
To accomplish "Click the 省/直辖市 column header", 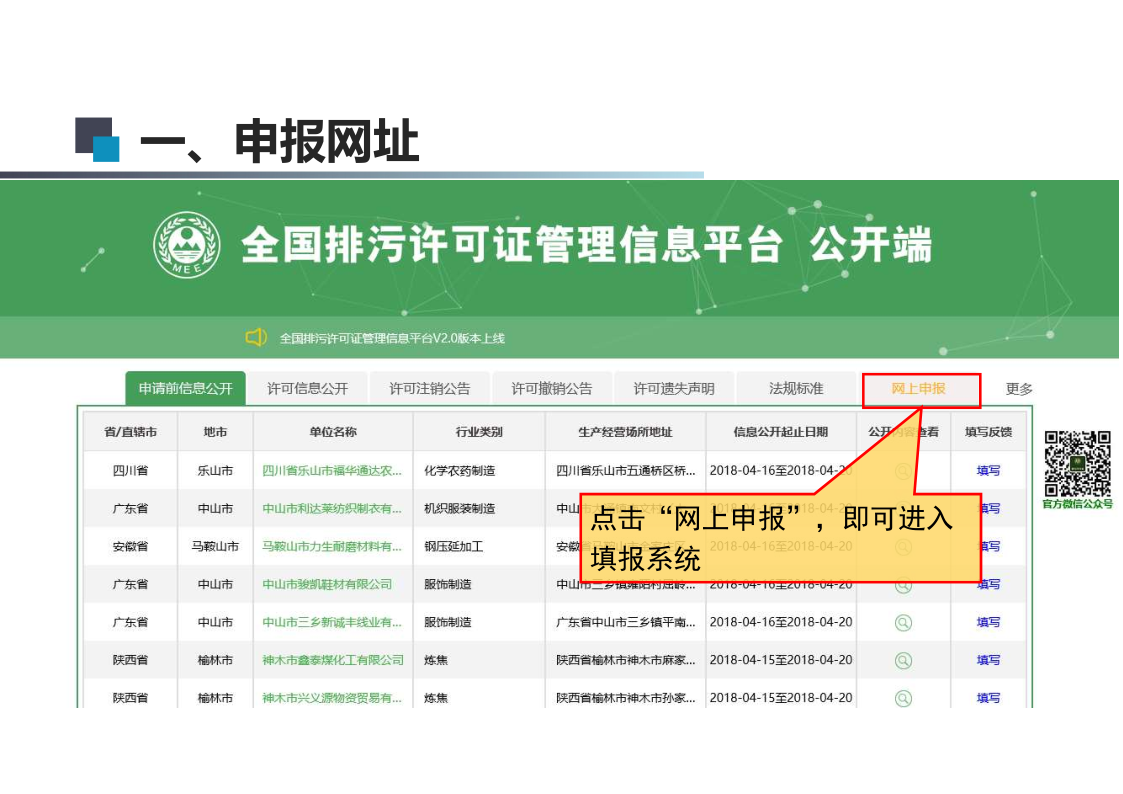I will (x=130, y=432).
